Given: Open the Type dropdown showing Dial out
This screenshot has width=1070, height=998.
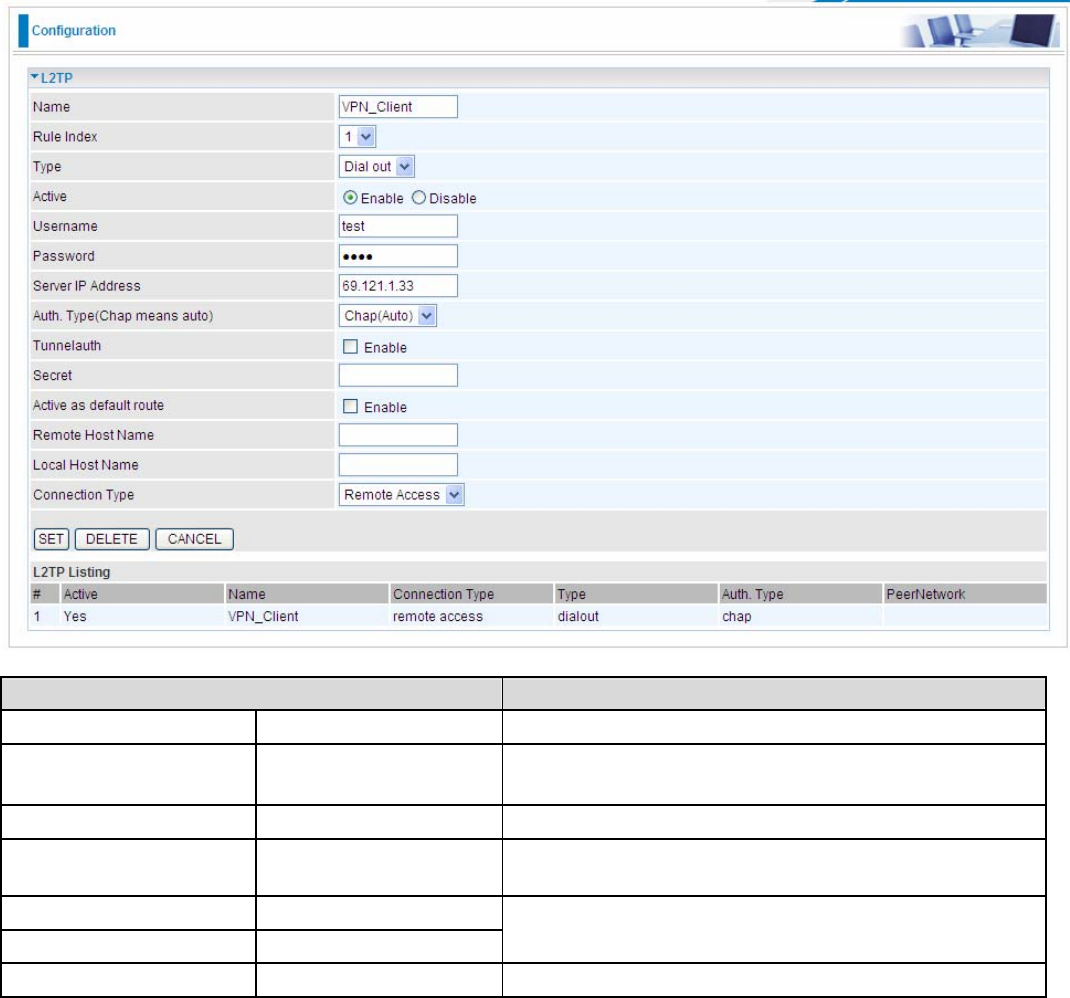Looking at the screenshot, I should click(x=376, y=167).
